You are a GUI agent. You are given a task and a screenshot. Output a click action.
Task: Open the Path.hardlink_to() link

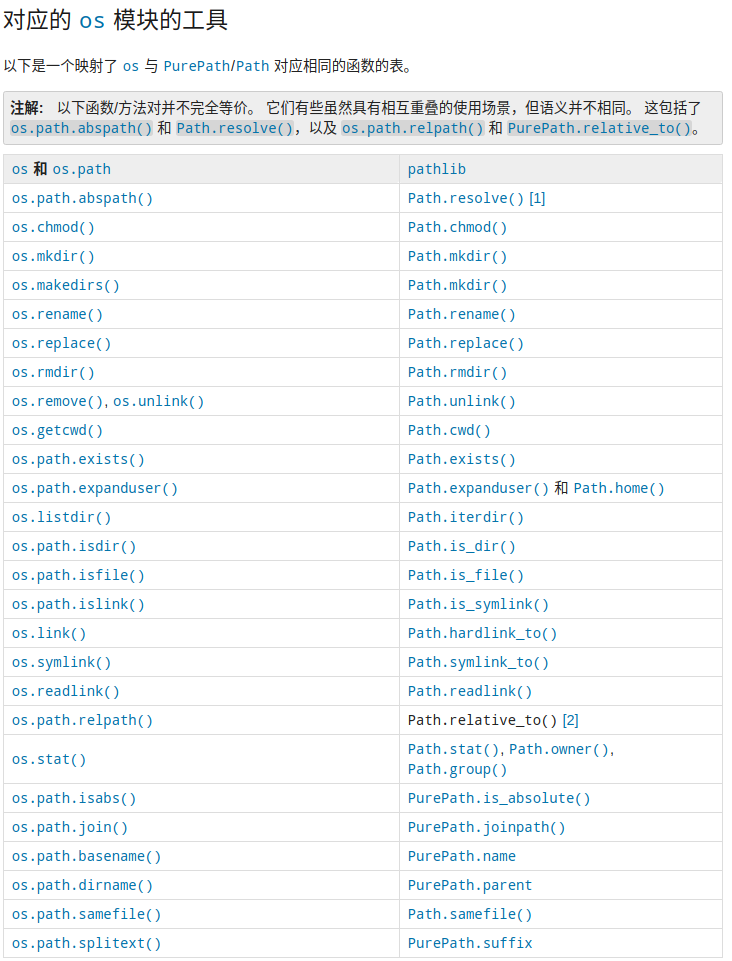pyautogui.click(x=482, y=633)
